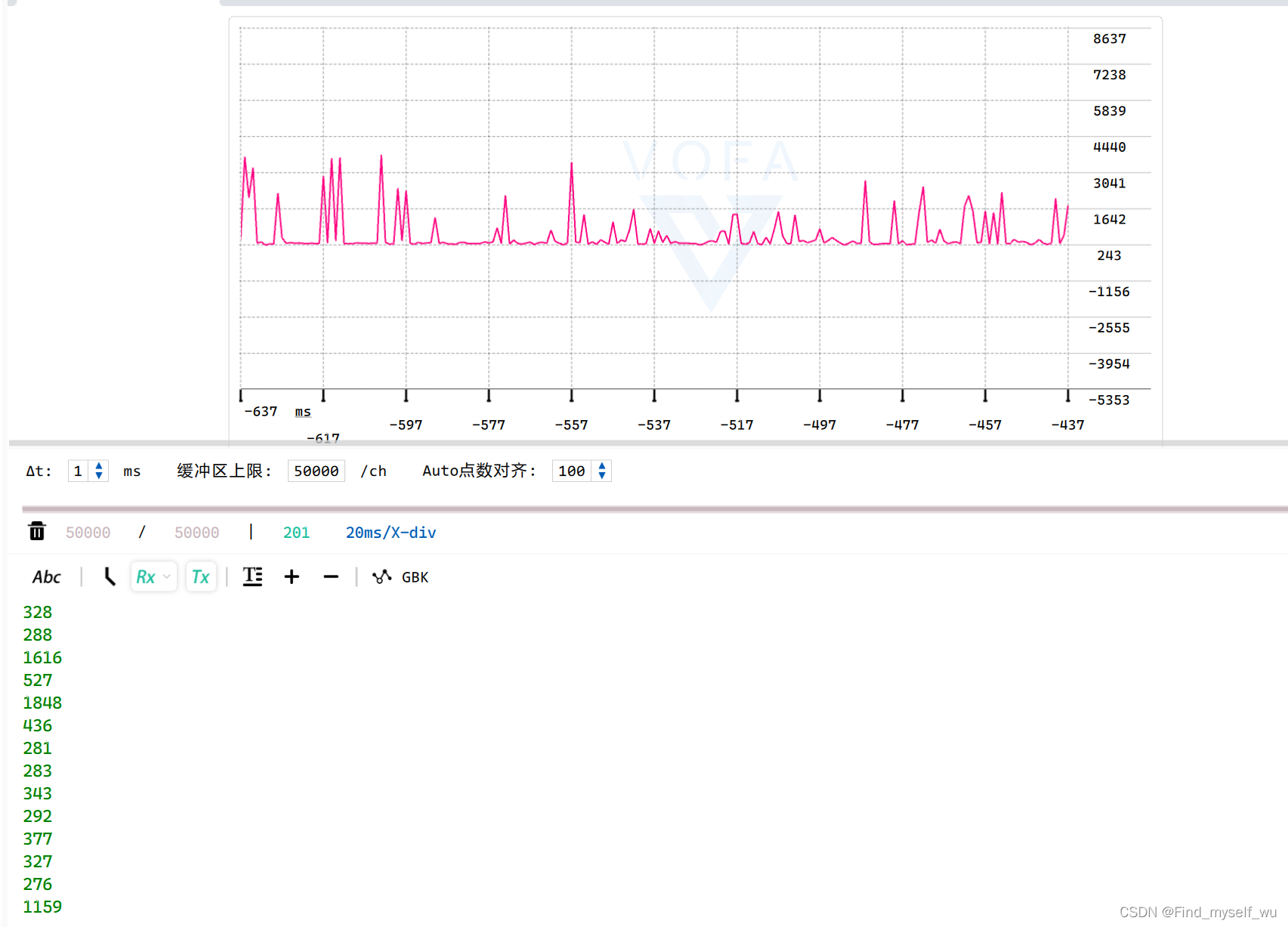Click X-axis label -477
The height and width of the screenshot is (927, 1288).
[902, 425]
